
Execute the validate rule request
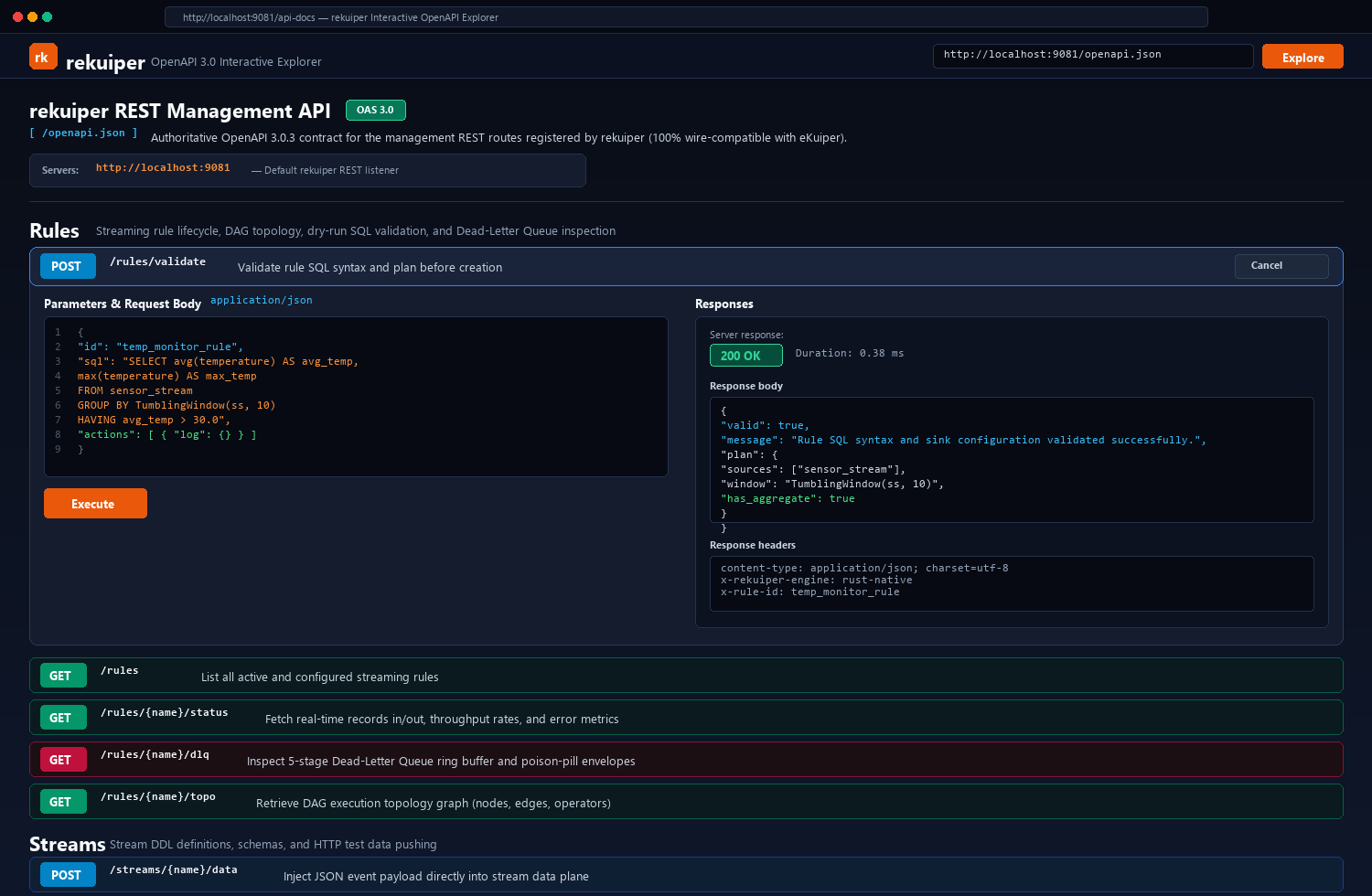point(95,504)
